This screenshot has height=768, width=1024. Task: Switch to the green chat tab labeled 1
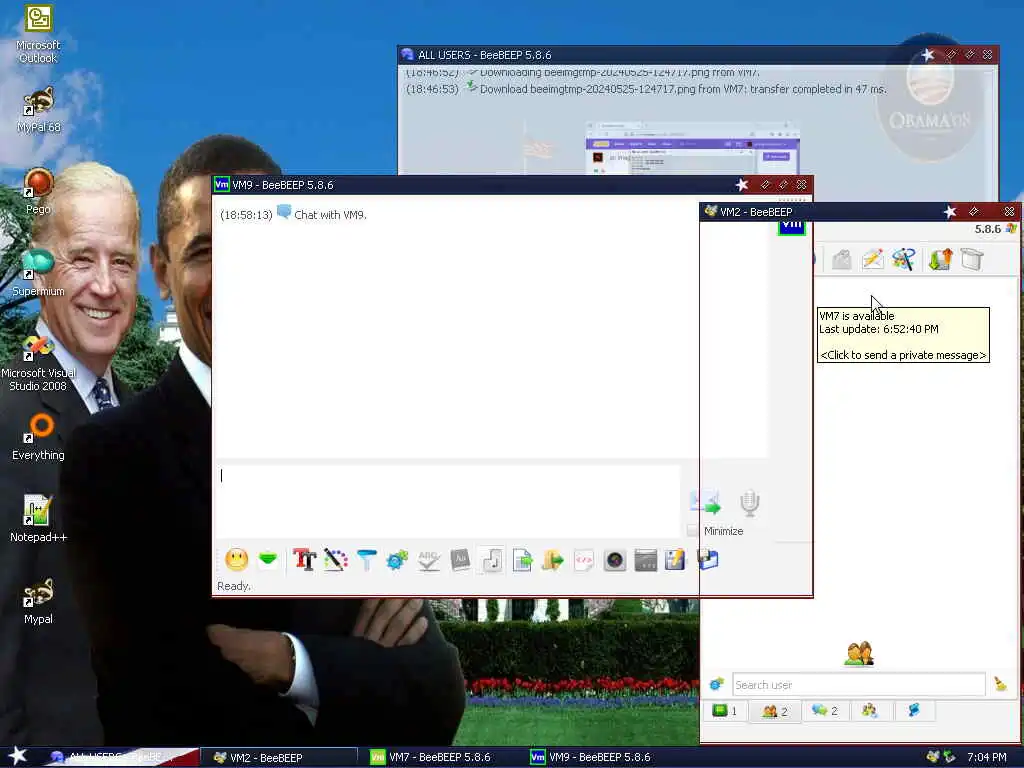click(x=724, y=711)
